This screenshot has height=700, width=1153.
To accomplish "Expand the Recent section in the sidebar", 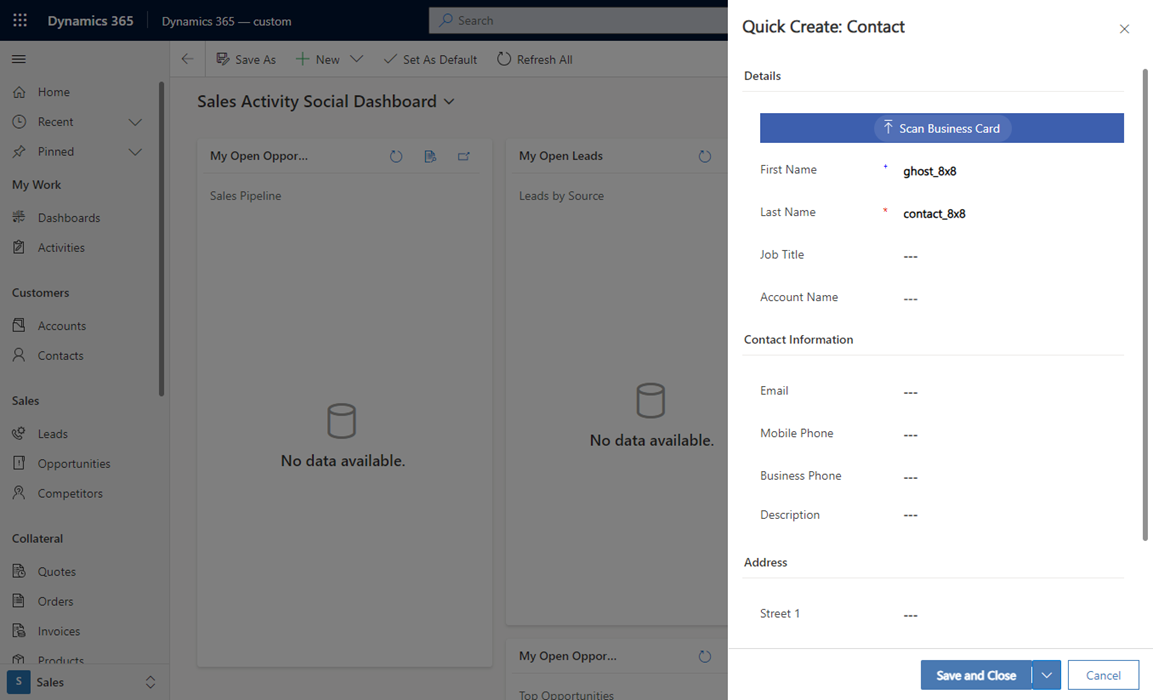I will tap(135, 122).
